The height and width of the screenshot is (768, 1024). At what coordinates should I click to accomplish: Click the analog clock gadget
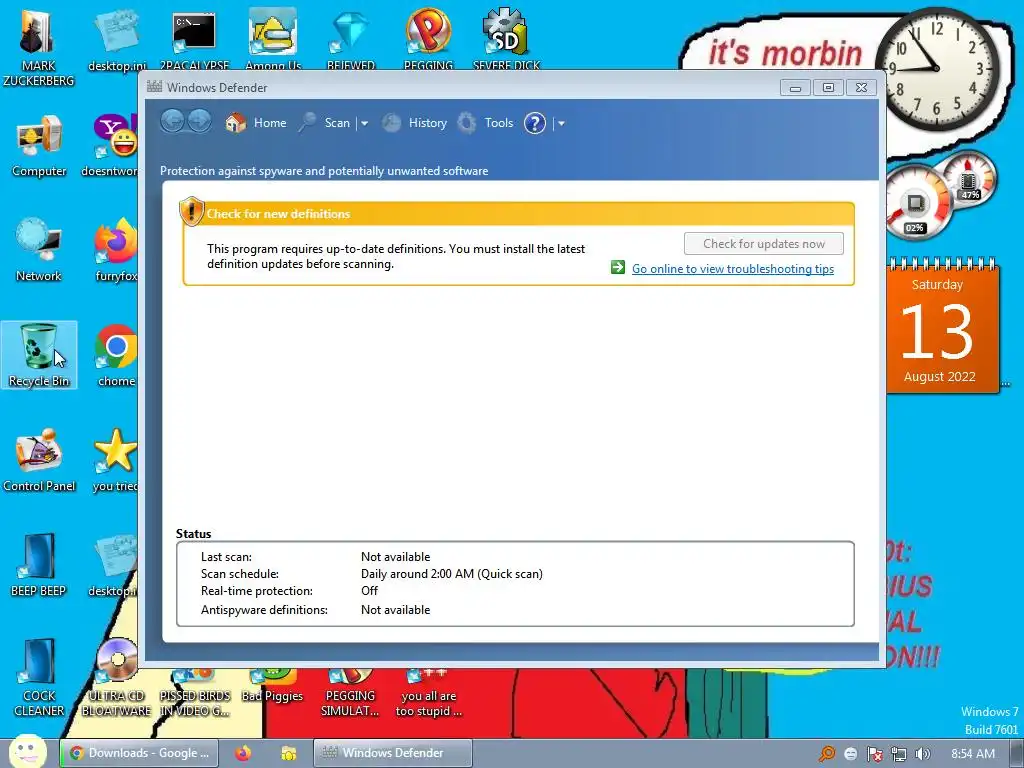(x=937, y=69)
